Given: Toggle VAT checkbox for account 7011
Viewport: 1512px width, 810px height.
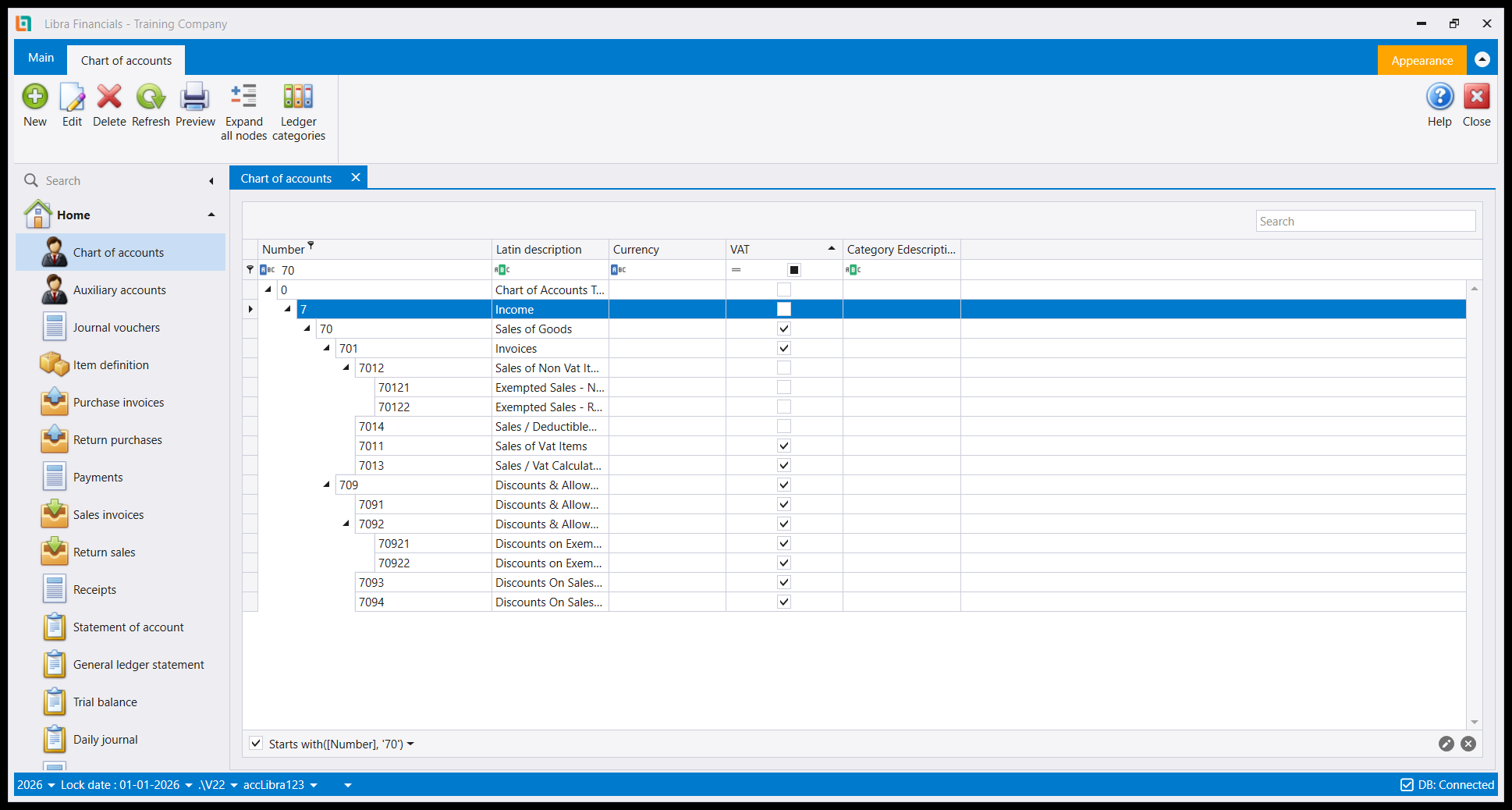Looking at the screenshot, I should [x=784, y=446].
